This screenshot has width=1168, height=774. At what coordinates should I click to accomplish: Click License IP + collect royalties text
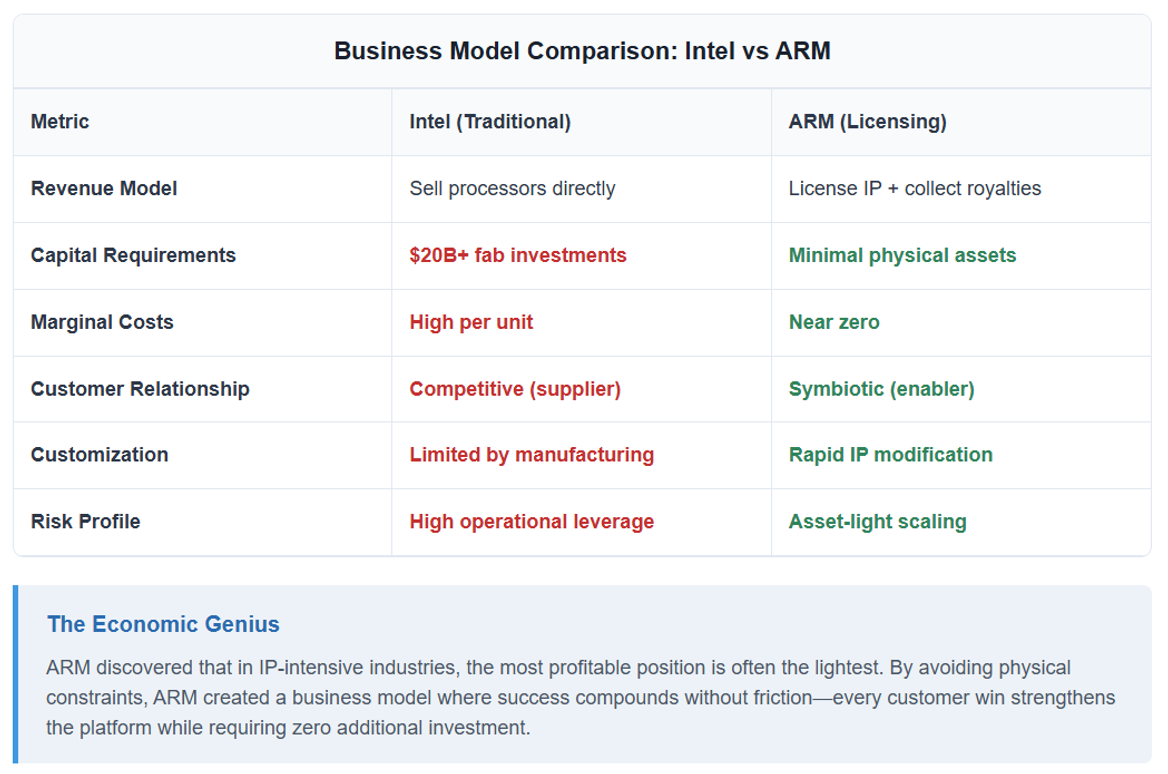point(915,188)
